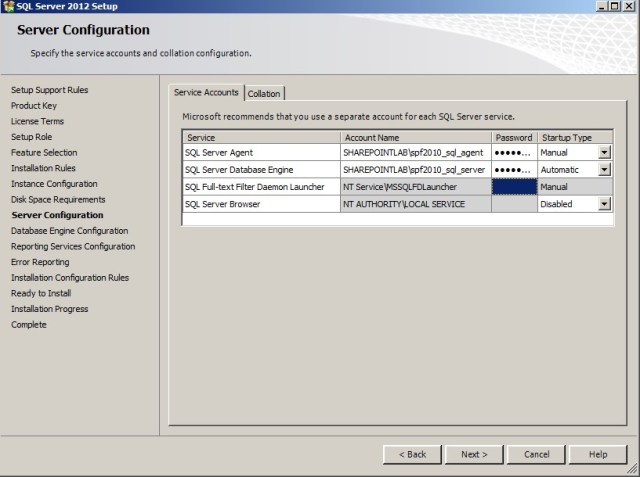The image size is (640, 477).
Task: Click Reporting Services Configuration step
Action: [73, 246]
